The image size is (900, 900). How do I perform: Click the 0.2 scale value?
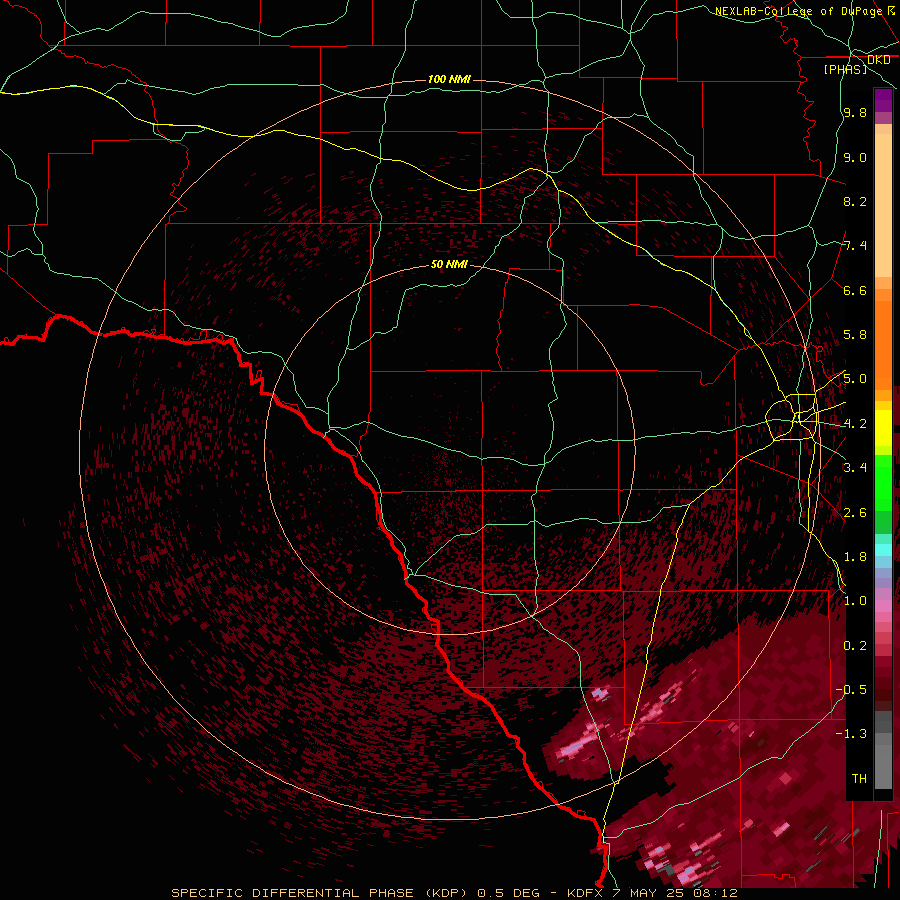tap(855, 646)
